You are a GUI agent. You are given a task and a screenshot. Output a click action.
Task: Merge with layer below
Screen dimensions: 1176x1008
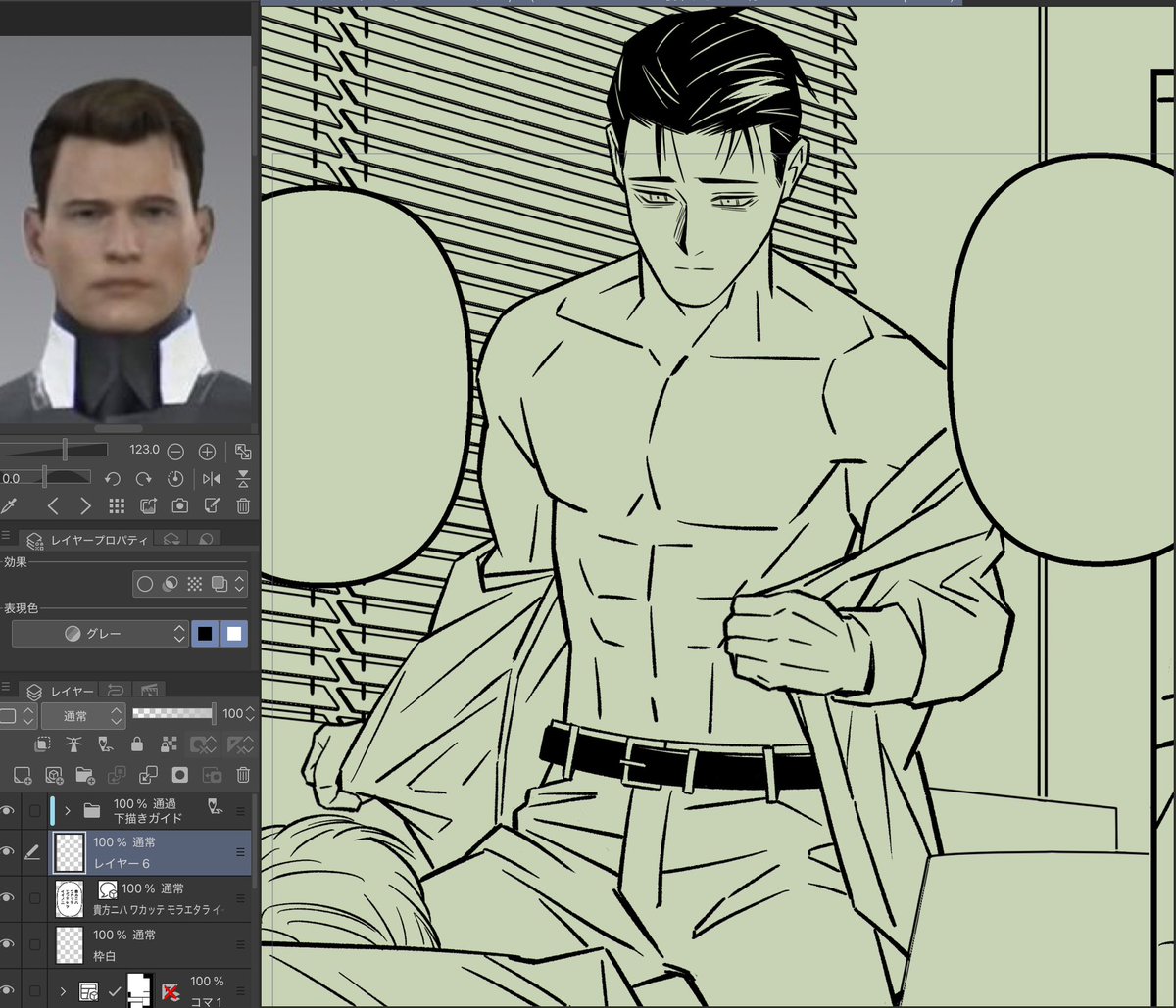149,775
